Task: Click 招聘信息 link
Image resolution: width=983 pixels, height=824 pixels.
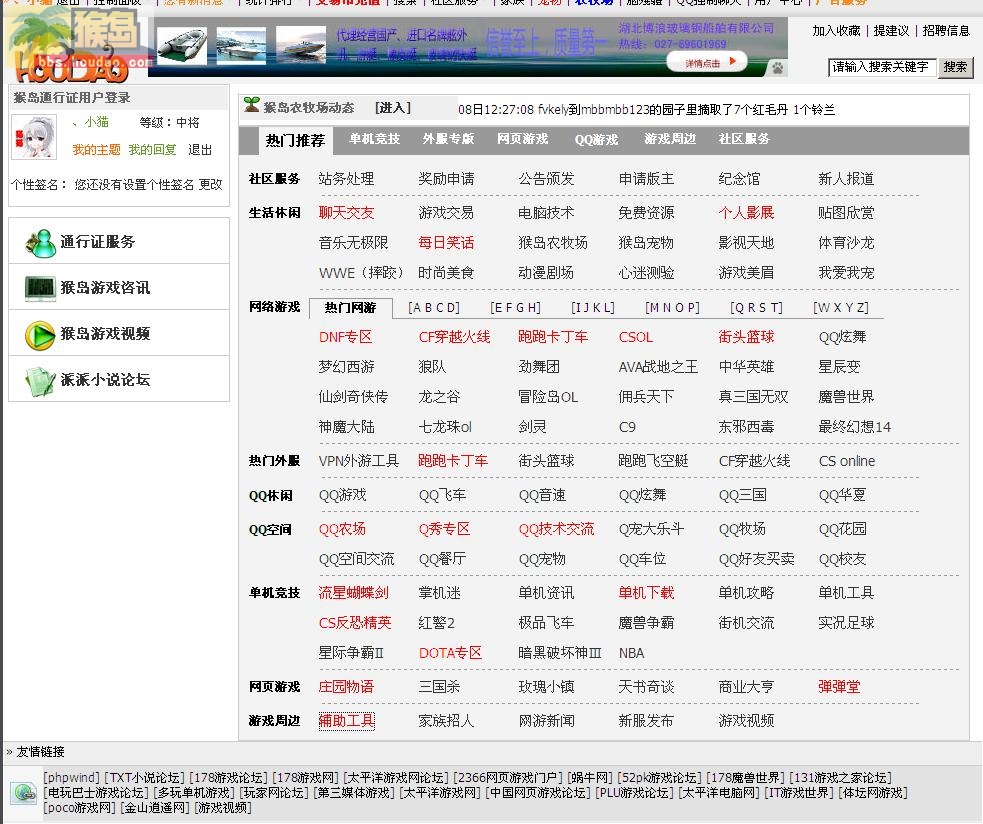Action: click(946, 31)
